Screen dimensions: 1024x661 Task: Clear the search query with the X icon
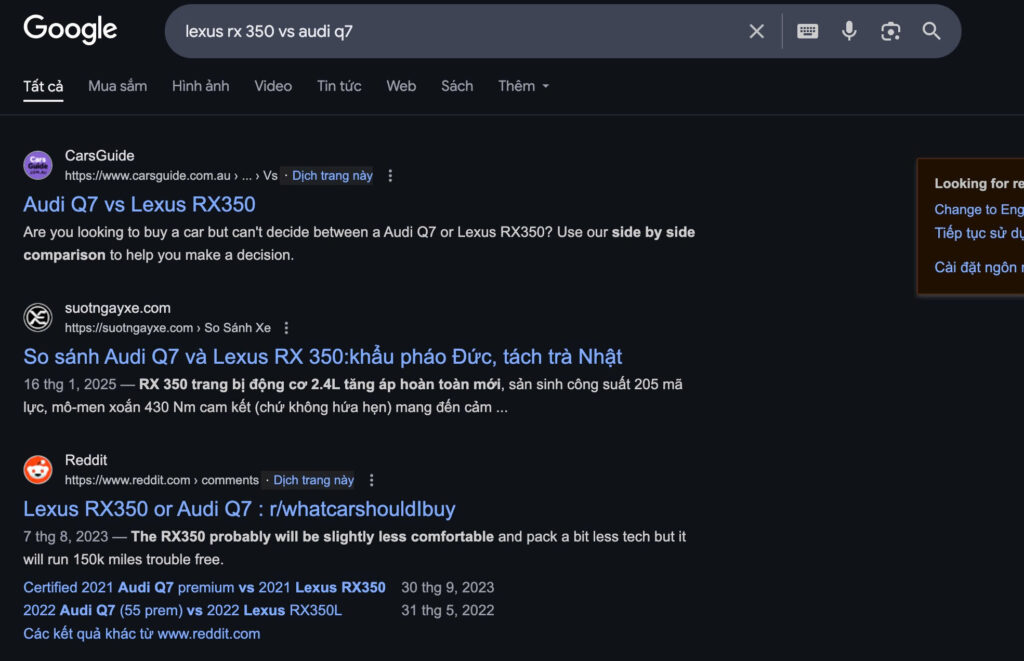pos(756,31)
